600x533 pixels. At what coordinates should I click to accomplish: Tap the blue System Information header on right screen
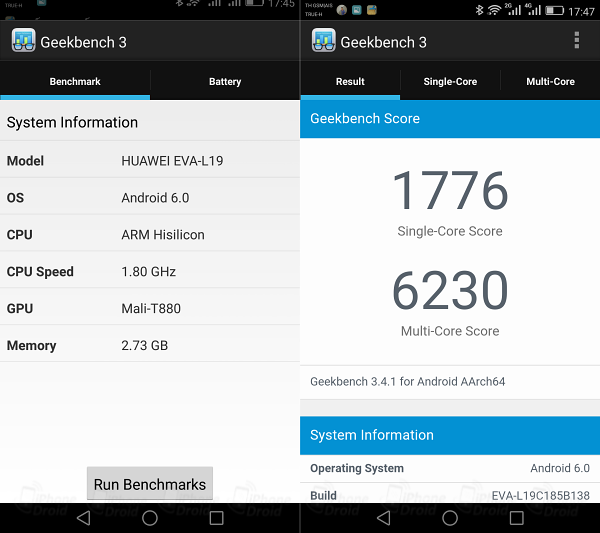[450, 435]
